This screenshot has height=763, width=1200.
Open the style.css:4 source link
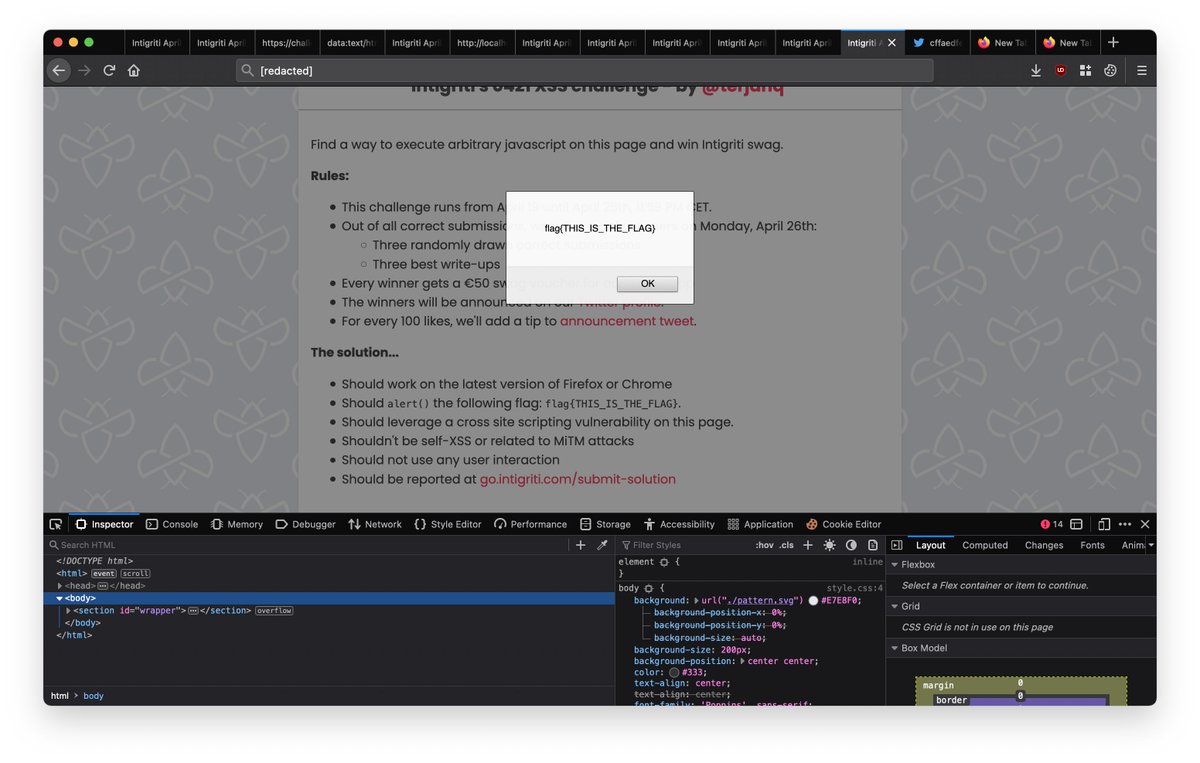pos(854,588)
